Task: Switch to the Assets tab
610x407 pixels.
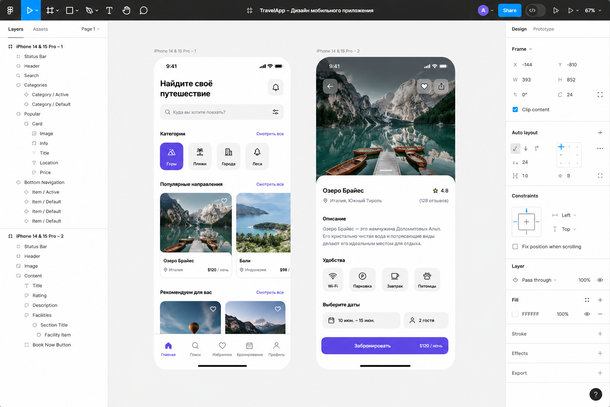Action: click(40, 29)
